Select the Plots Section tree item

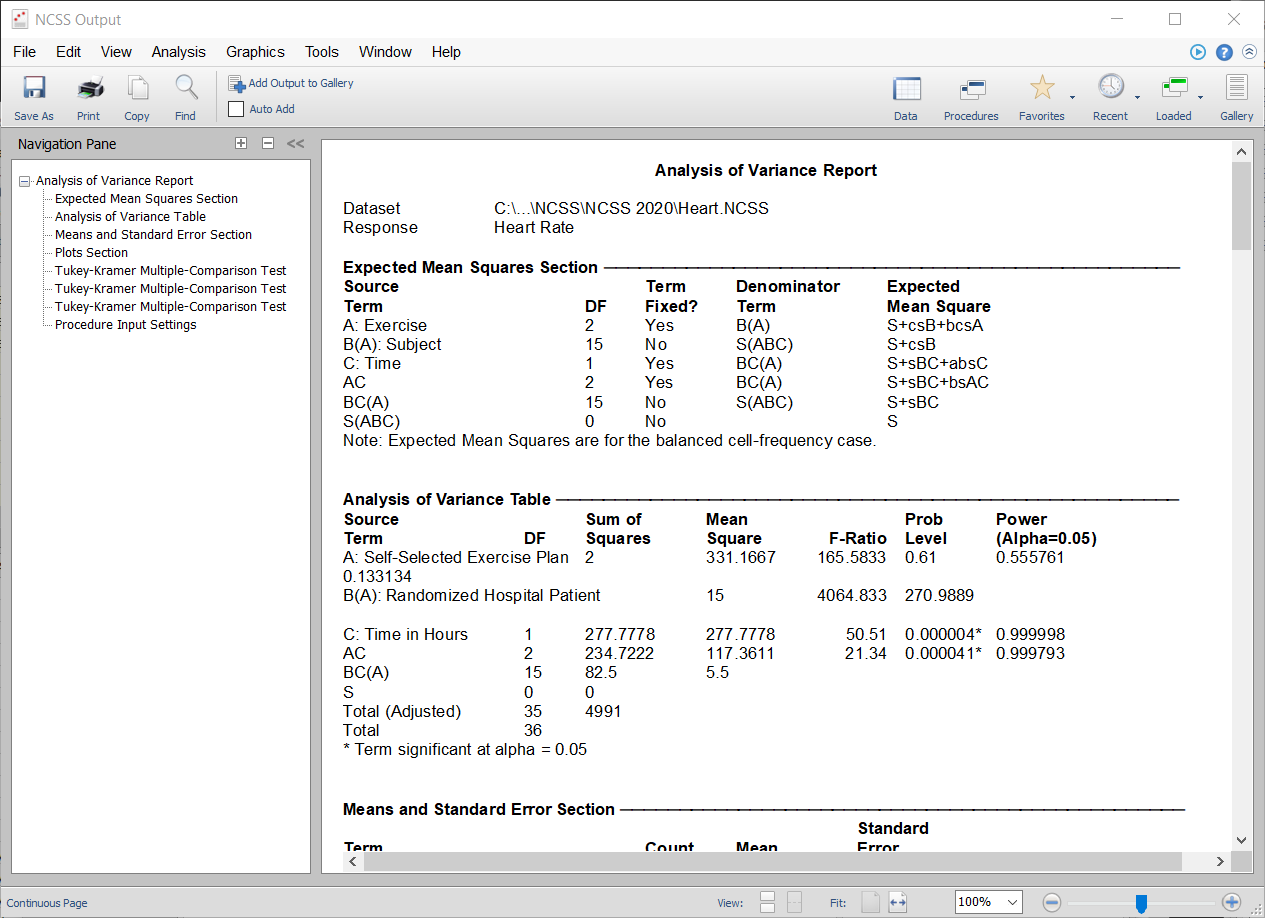[x=90, y=252]
